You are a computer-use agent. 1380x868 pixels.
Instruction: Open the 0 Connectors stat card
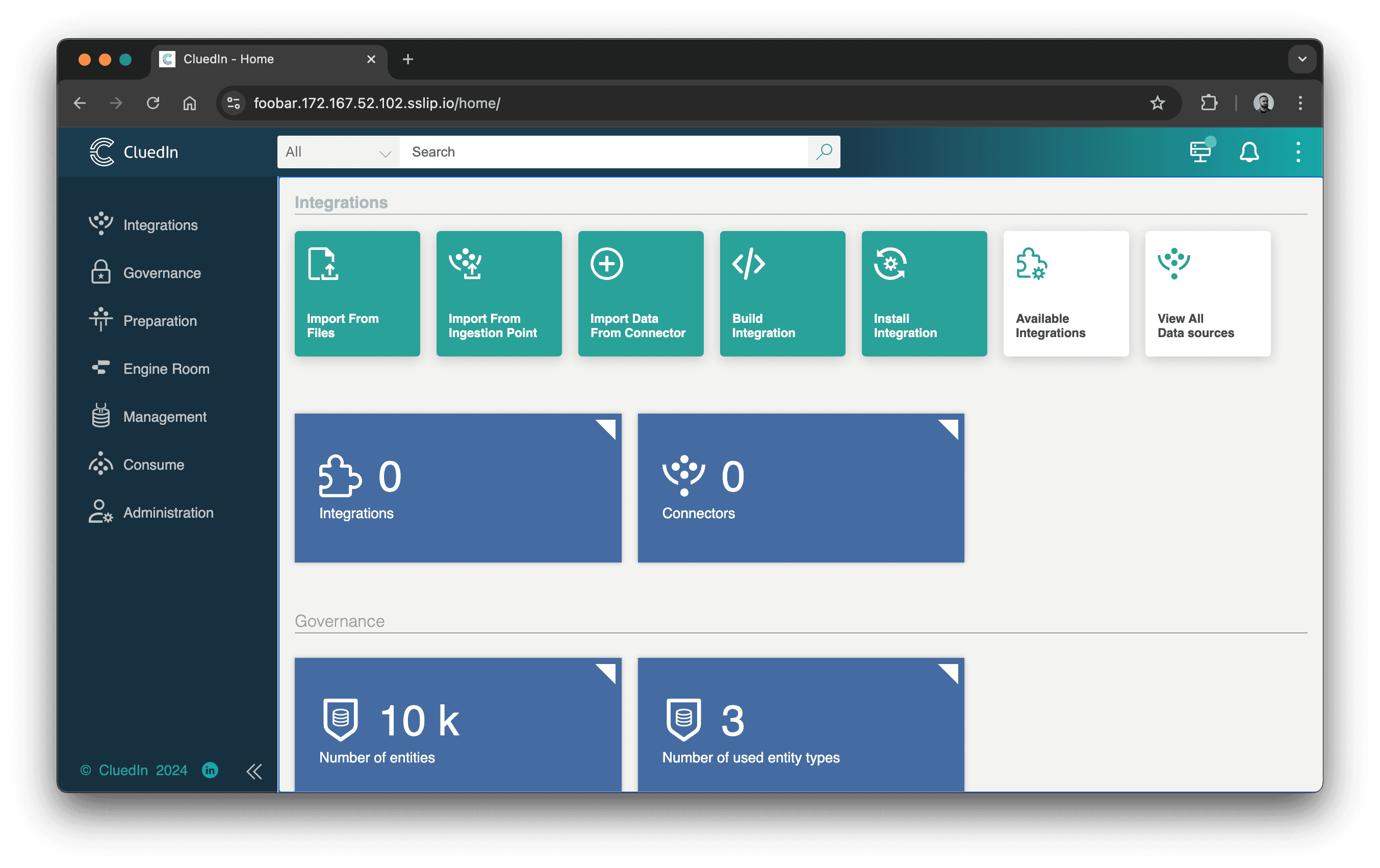801,488
